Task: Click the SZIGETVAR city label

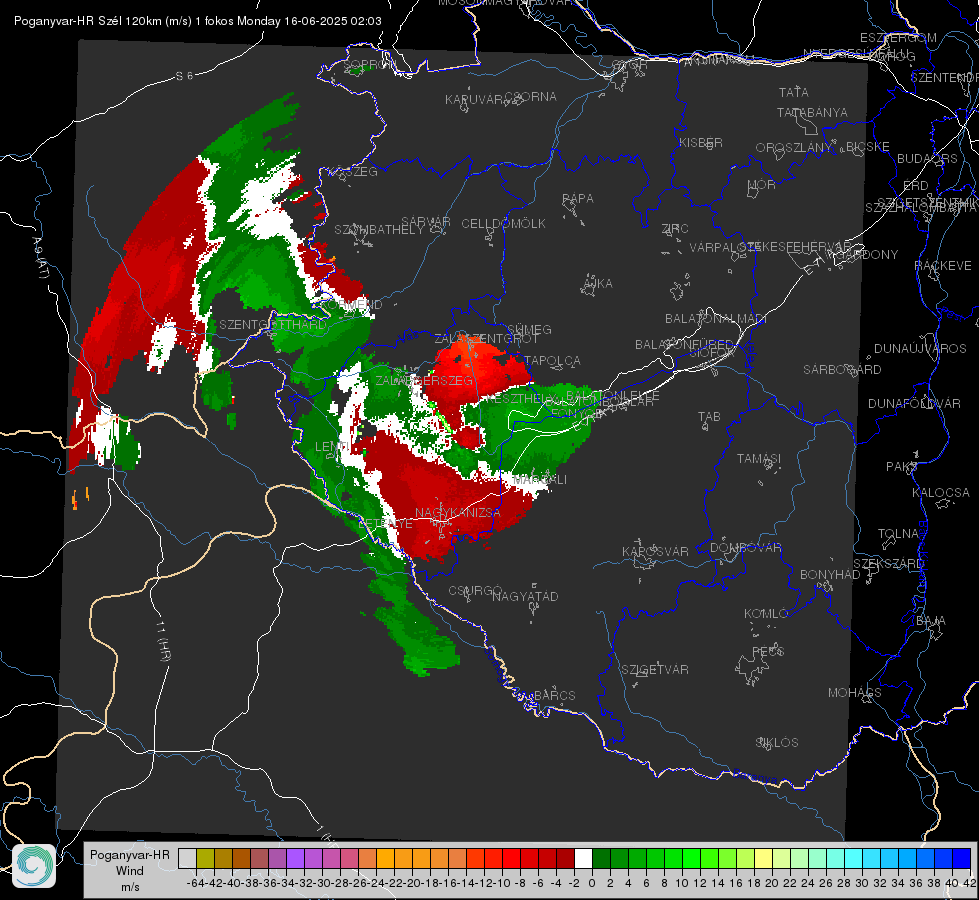Action: tap(654, 670)
